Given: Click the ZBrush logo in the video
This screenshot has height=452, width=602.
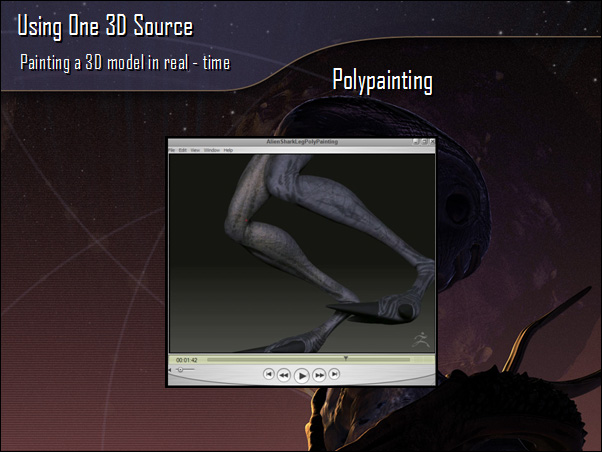Looking at the screenshot, I should click(421, 339).
